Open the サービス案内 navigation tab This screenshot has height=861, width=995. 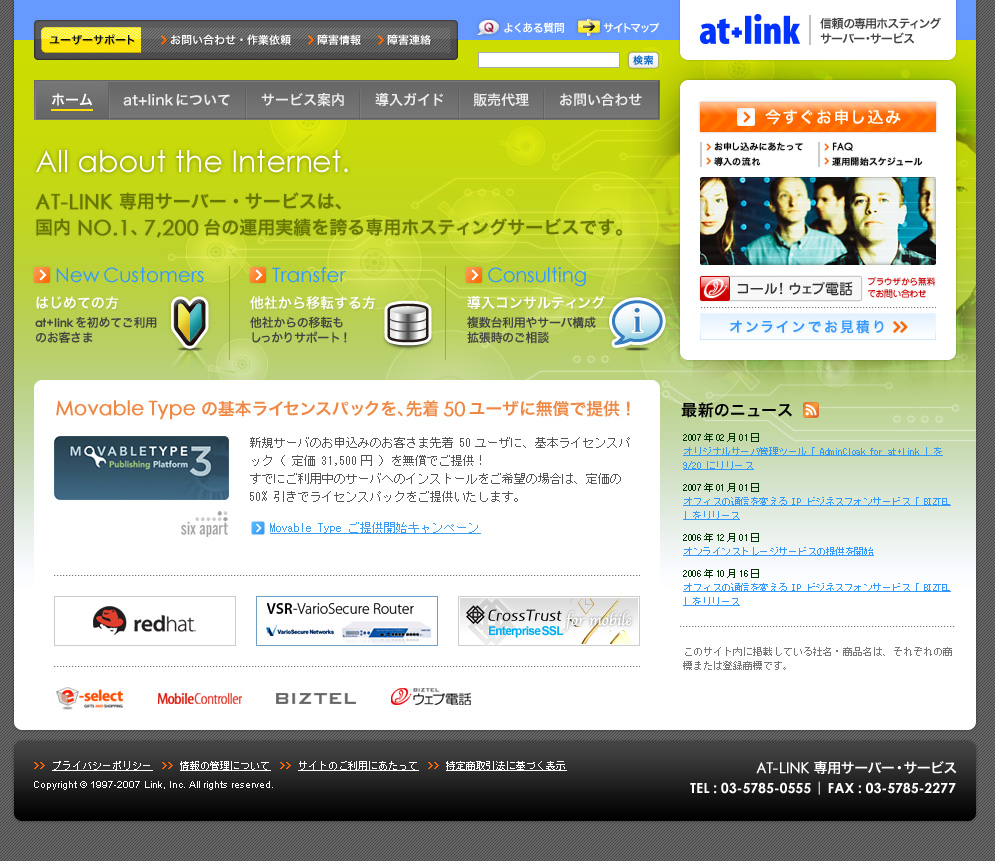(x=303, y=100)
